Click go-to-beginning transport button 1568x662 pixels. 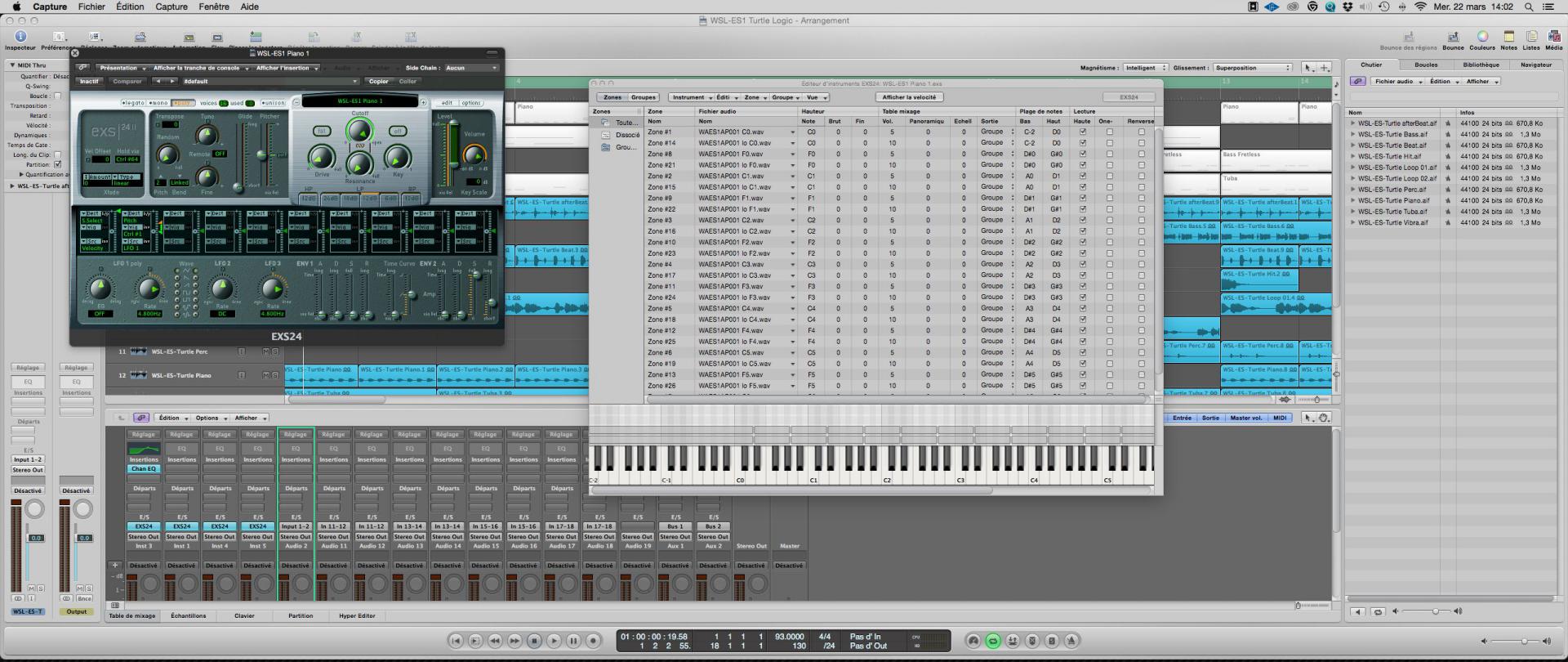pyautogui.click(x=456, y=641)
